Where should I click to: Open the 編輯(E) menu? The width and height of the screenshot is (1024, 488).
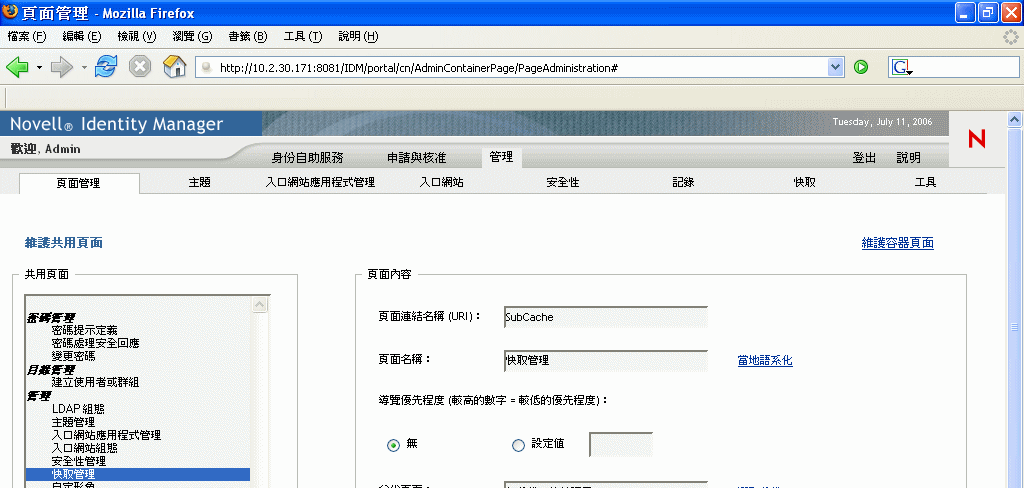(x=82, y=37)
